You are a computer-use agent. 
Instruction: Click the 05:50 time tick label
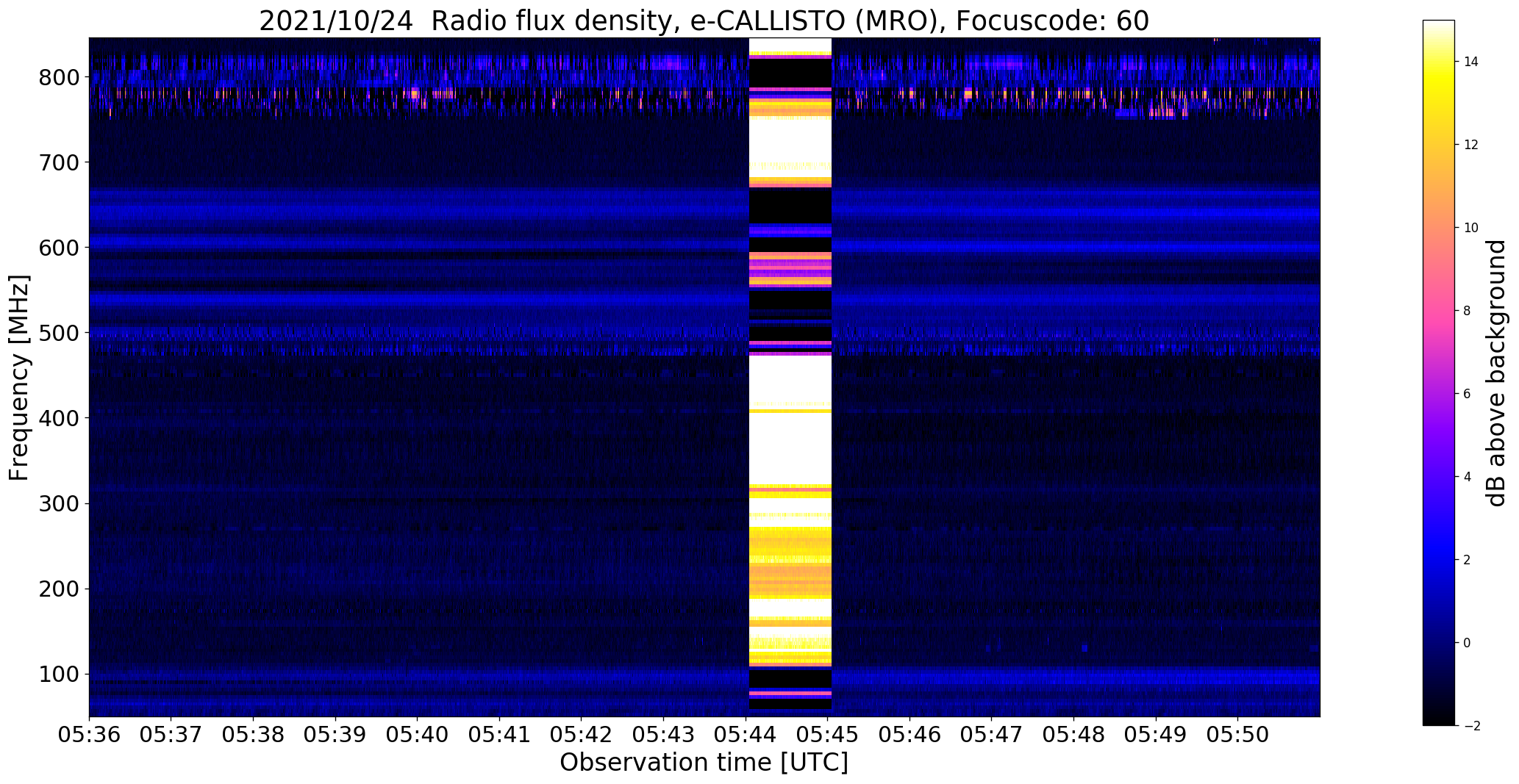(x=1238, y=736)
